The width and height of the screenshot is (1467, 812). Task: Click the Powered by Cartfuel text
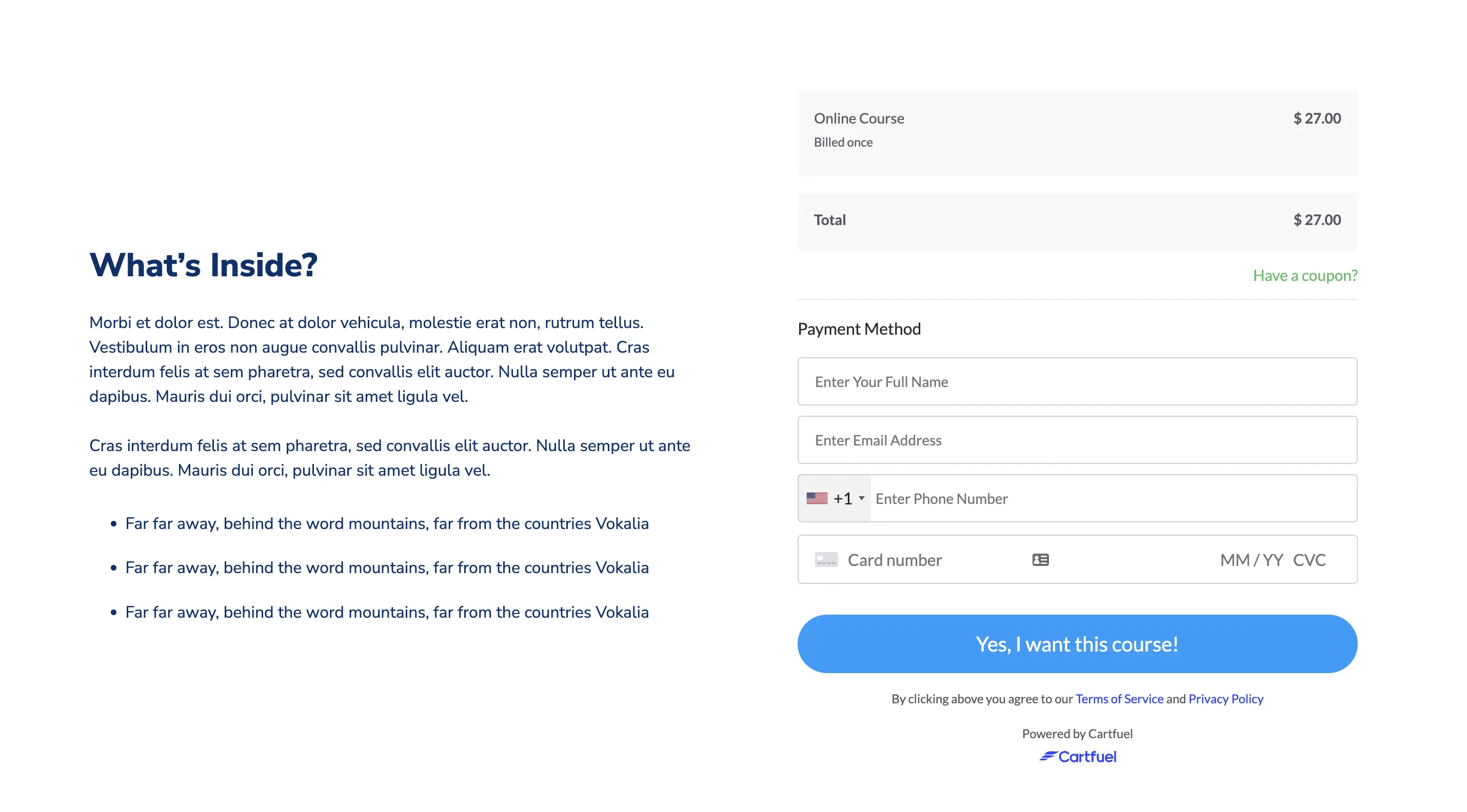(1077, 734)
